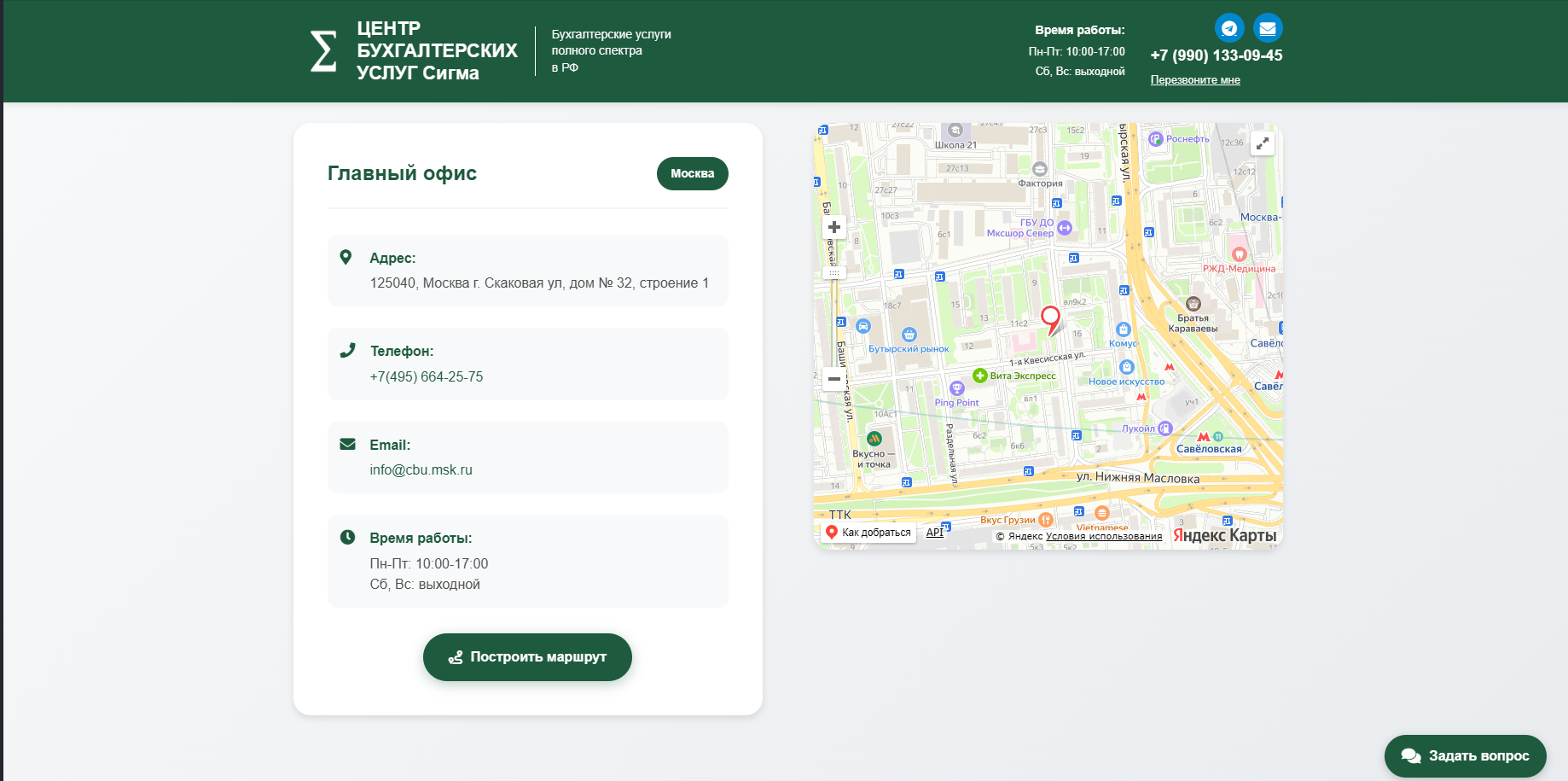Zoom in the map with plus button
The width and height of the screenshot is (1568, 781).
coord(834,227)
